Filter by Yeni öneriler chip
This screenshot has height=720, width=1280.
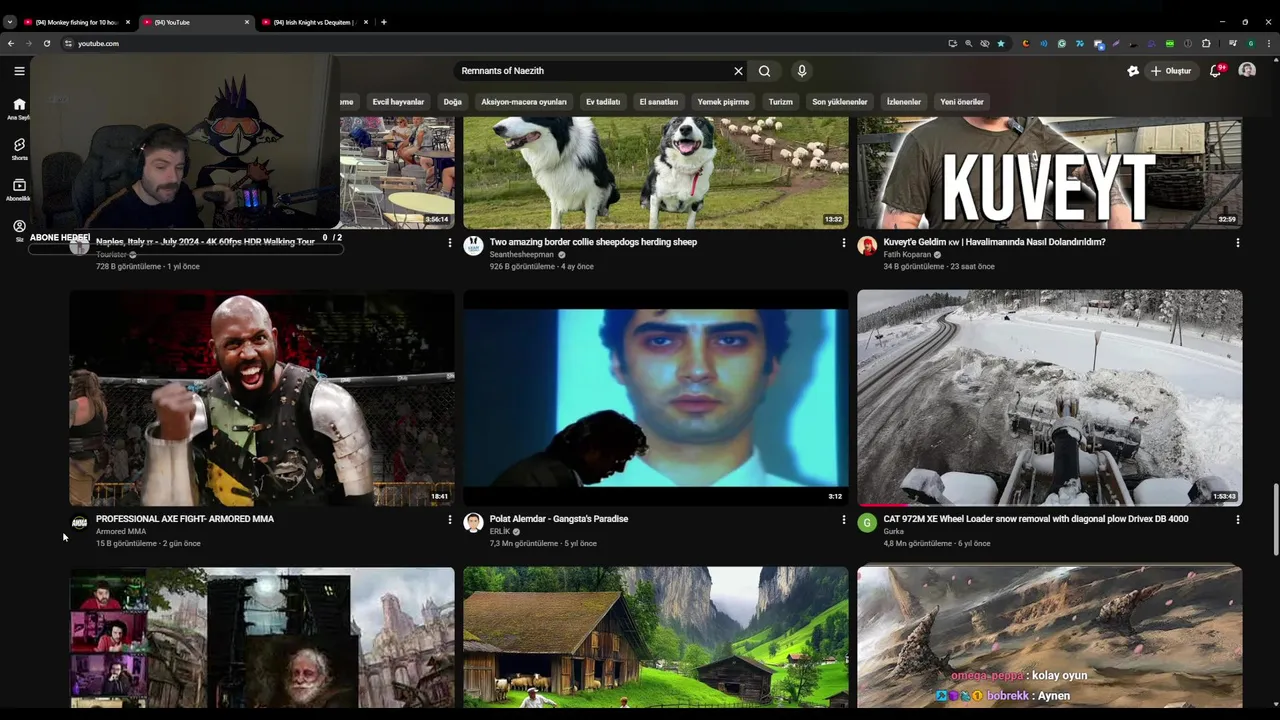(962, 102)
